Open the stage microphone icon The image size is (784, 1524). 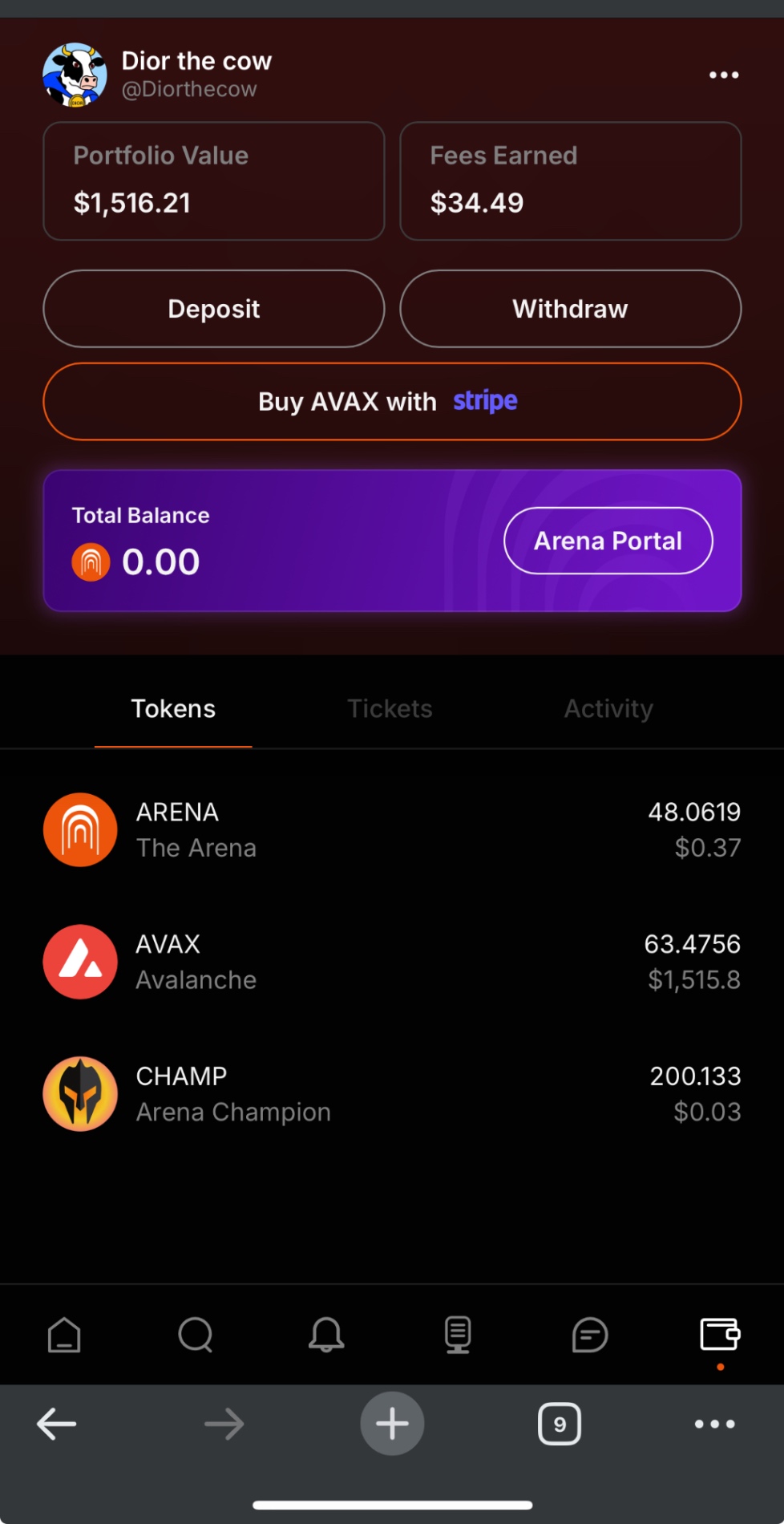tap(458, 1336)
